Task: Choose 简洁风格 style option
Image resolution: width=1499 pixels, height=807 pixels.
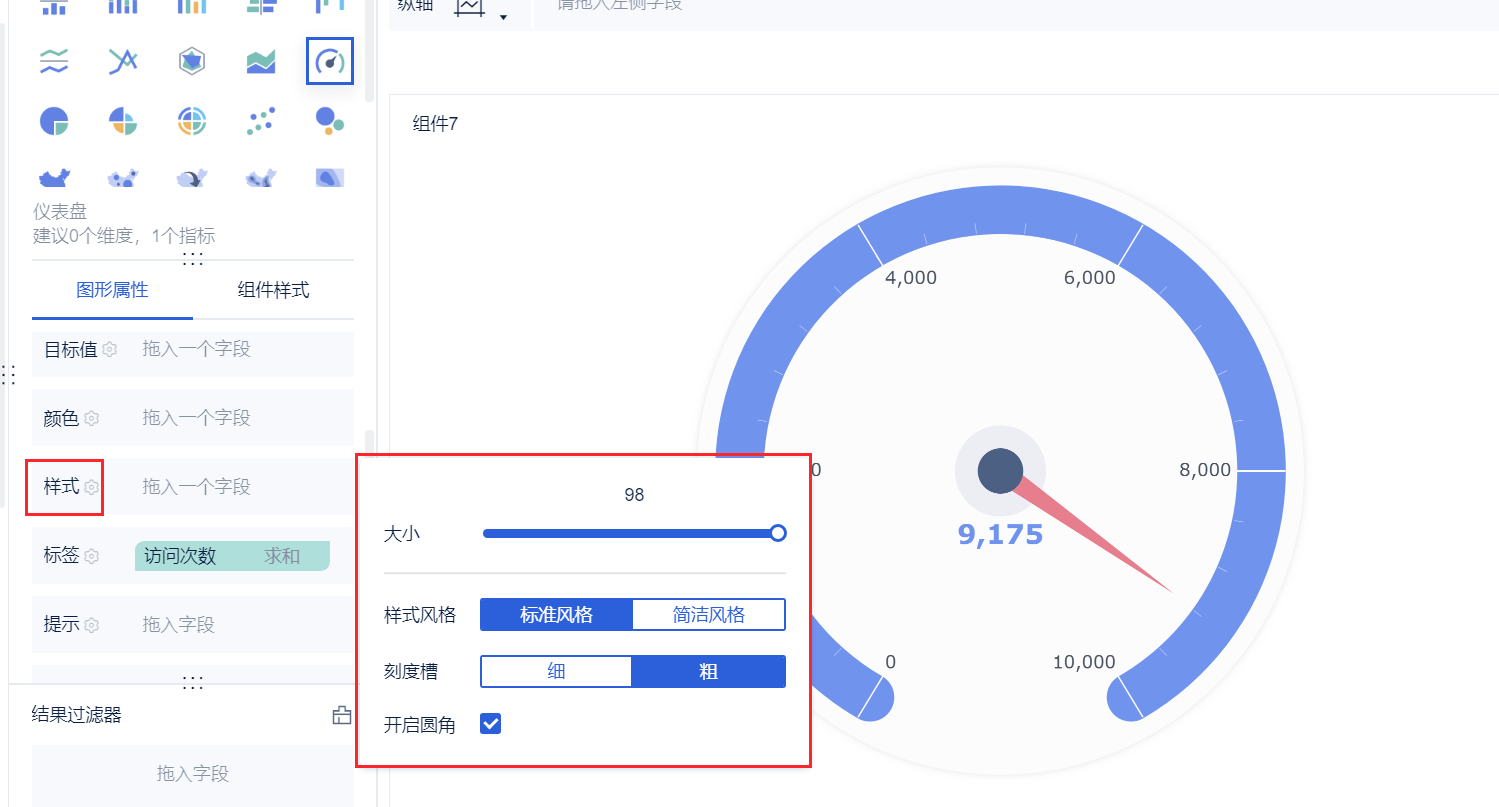Action: click(709, 615)
